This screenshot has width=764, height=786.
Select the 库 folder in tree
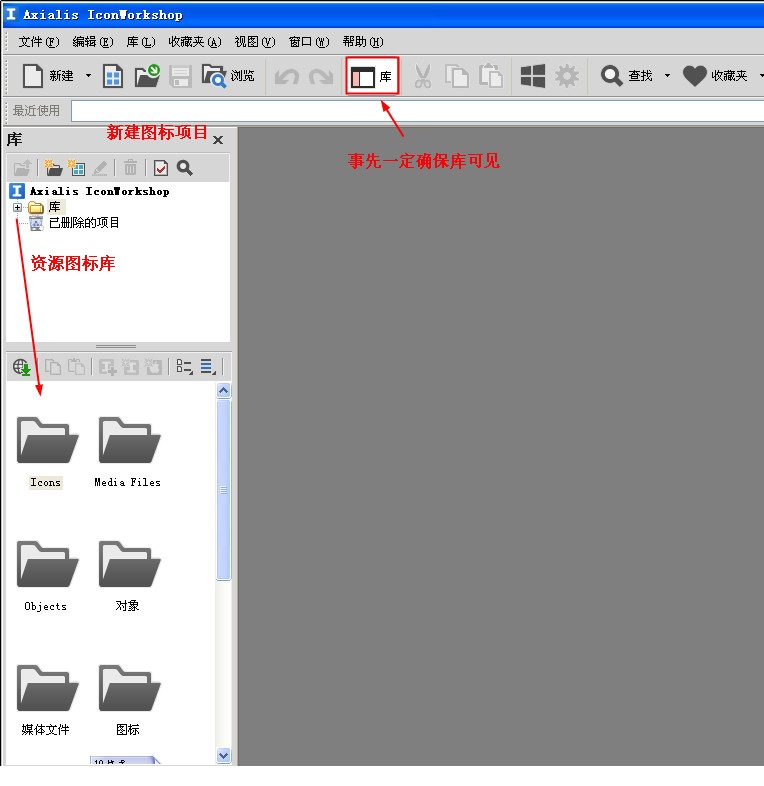click(55, 207)
